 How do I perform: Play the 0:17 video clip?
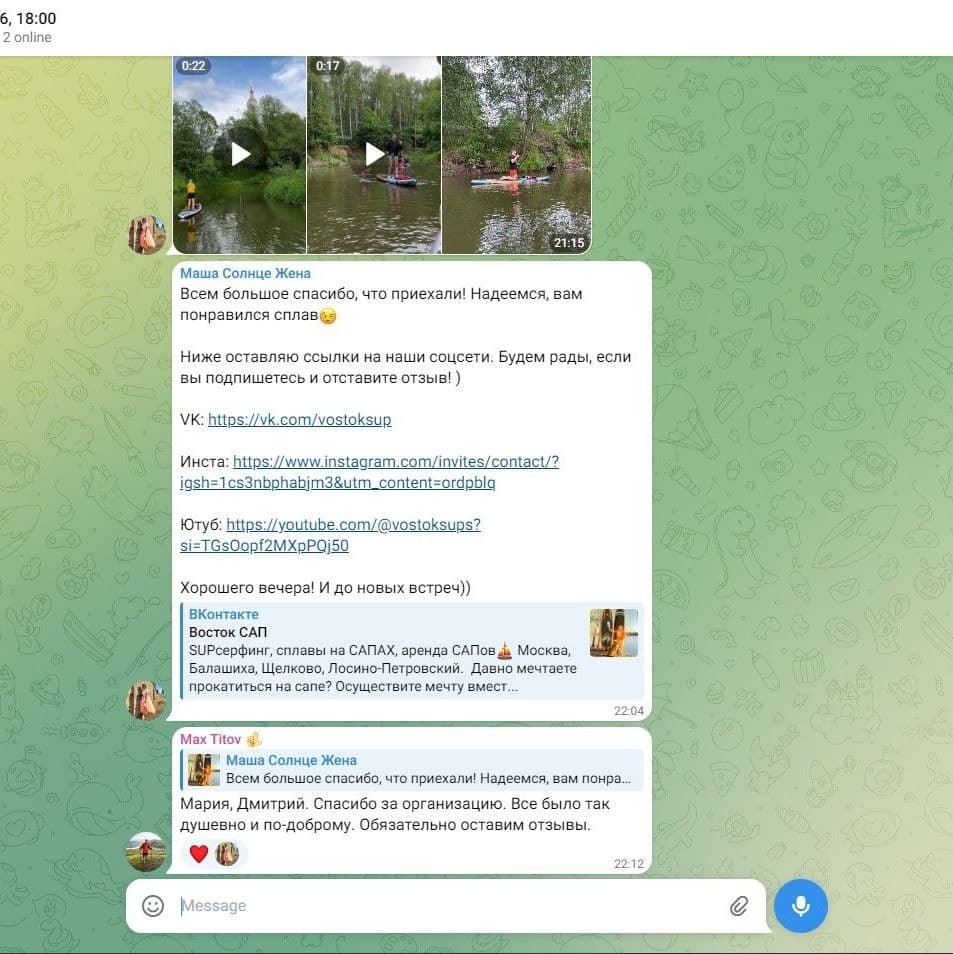[374, 155]
